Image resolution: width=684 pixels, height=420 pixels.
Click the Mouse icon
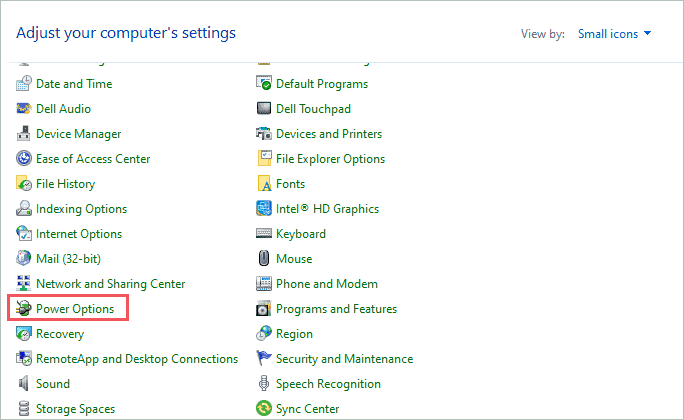pyautogui.click(x=263, y=258)
